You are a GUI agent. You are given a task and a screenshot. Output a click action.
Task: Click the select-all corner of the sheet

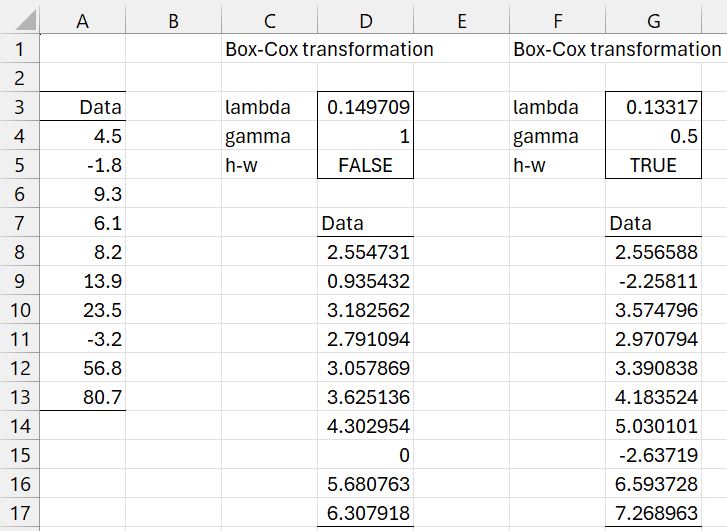point(20,18)
